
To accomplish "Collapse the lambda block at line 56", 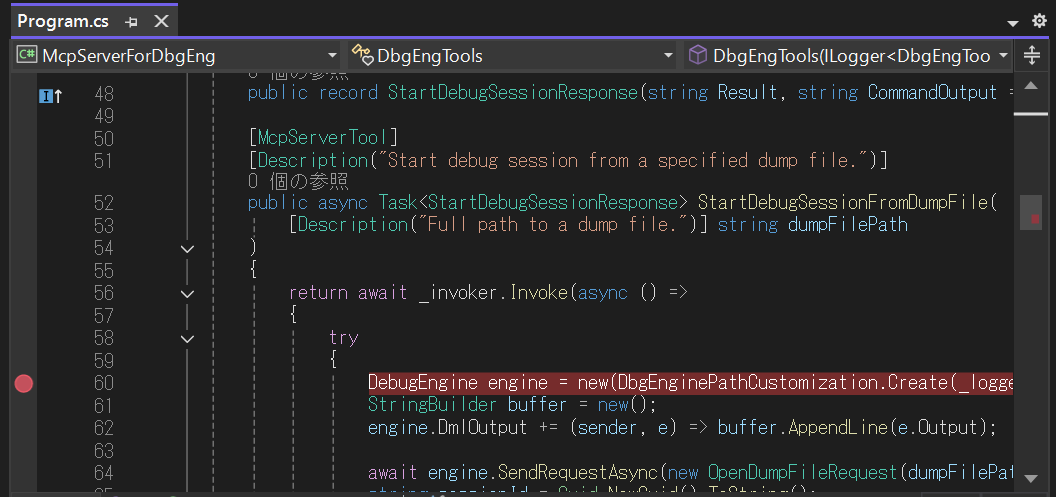I will [188, 294].
